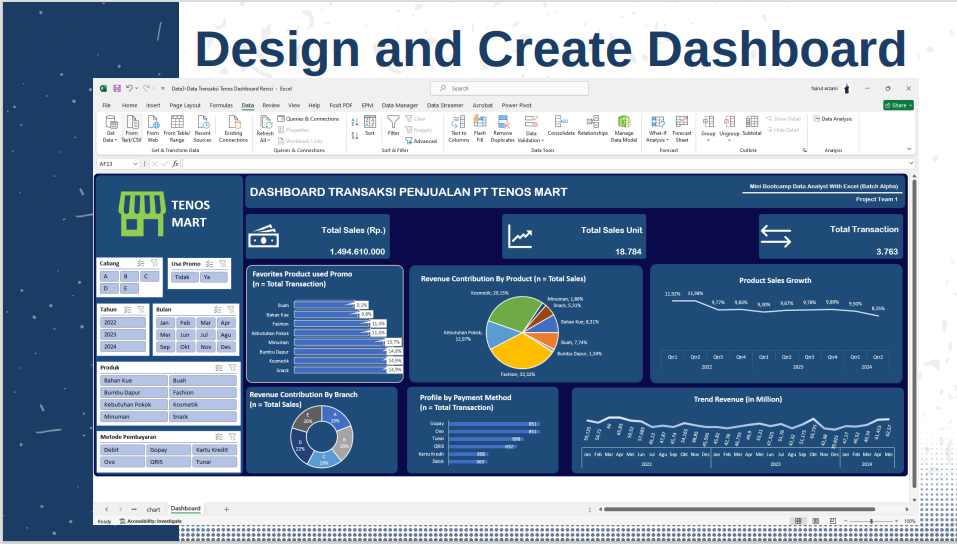Switch to the Power Pivot tab
Screen dimensions: 957x544
[x=516, y=105]
